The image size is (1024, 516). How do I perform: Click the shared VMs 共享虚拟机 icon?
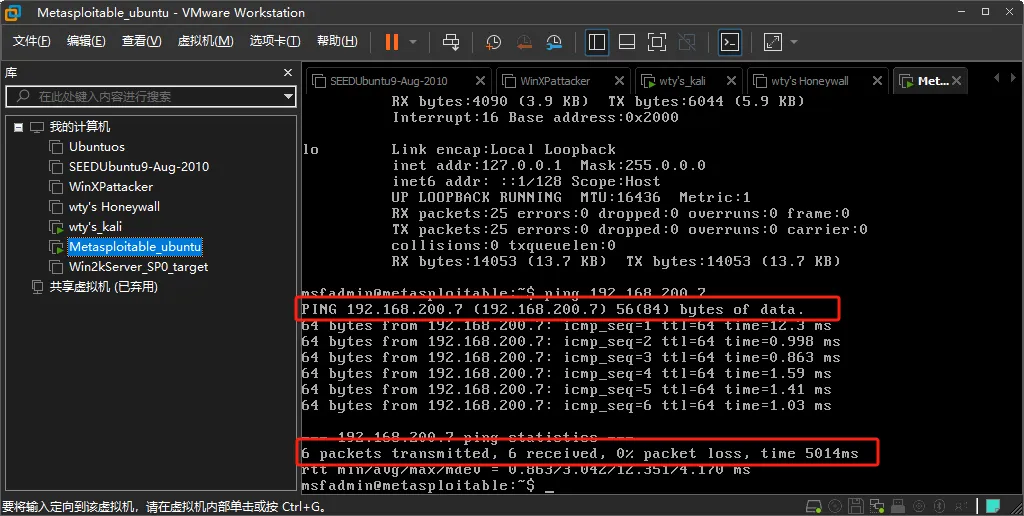coord(38,287)
